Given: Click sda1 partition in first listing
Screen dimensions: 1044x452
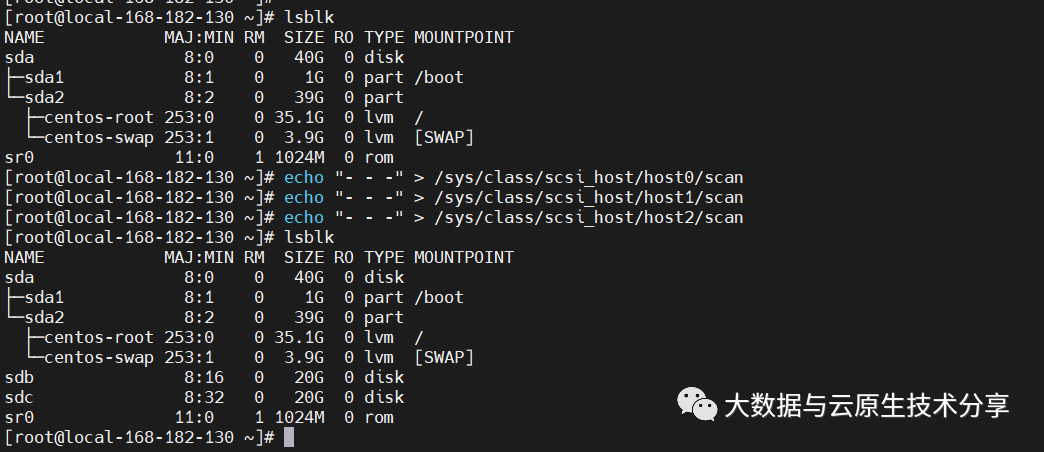Looking at the screenshot, I should (x=44, y=77).
